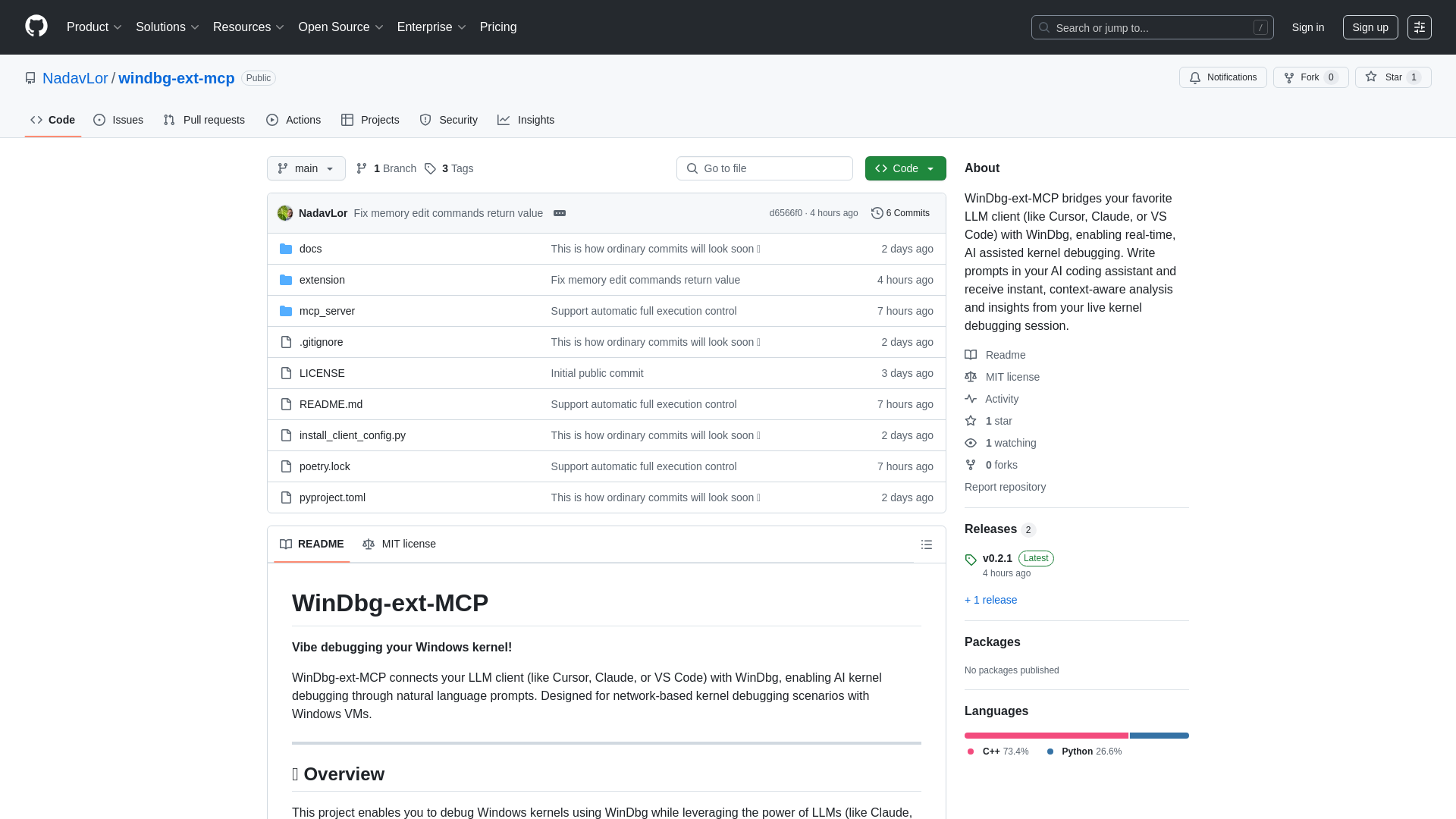This screenshot has width=1456, height=819.
Task: Expand the Solutions menu
Action: (168, 27)
